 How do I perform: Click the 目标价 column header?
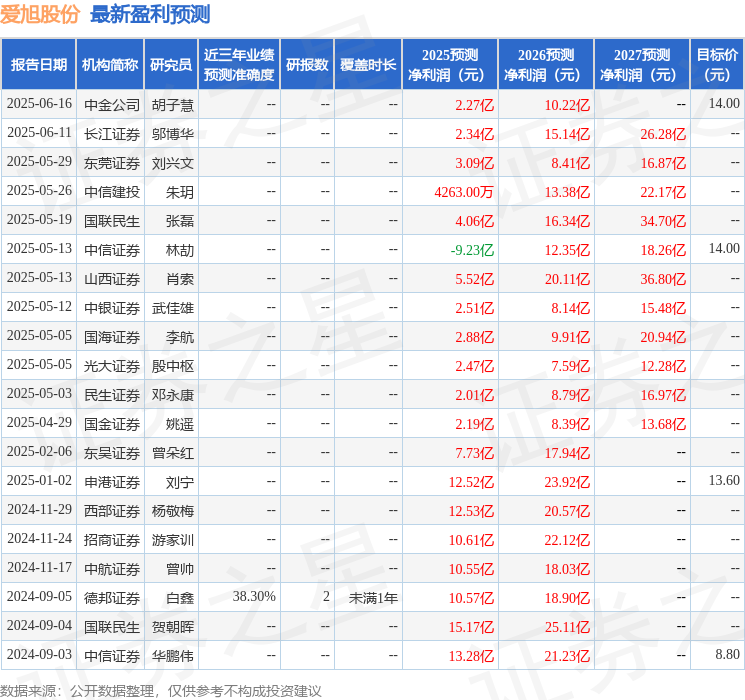point(716,65)
